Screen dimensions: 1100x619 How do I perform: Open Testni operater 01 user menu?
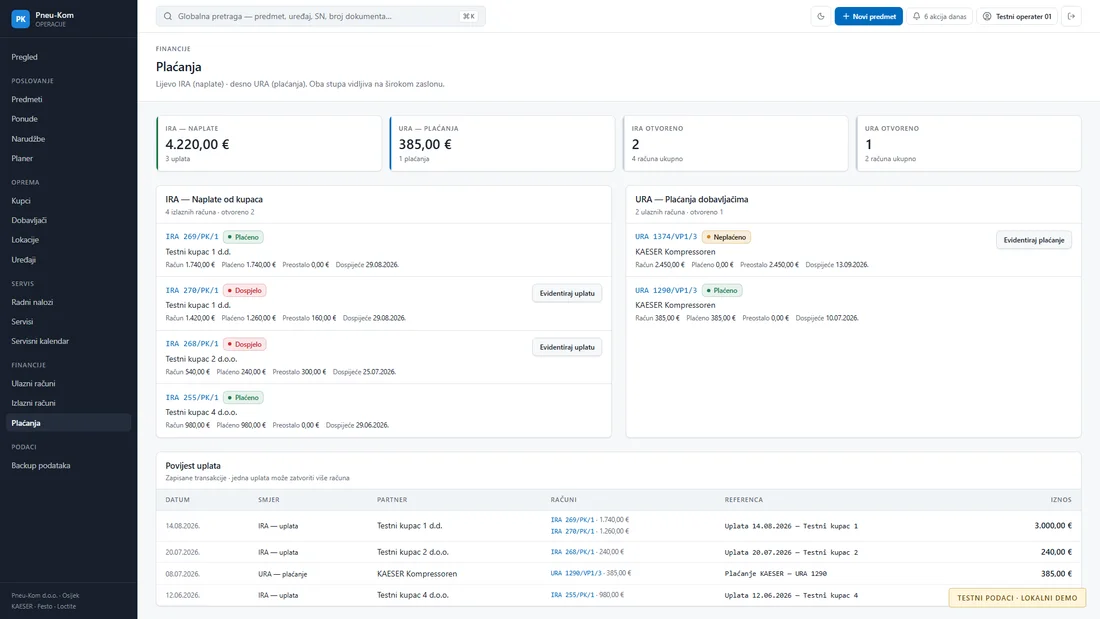1017,16
